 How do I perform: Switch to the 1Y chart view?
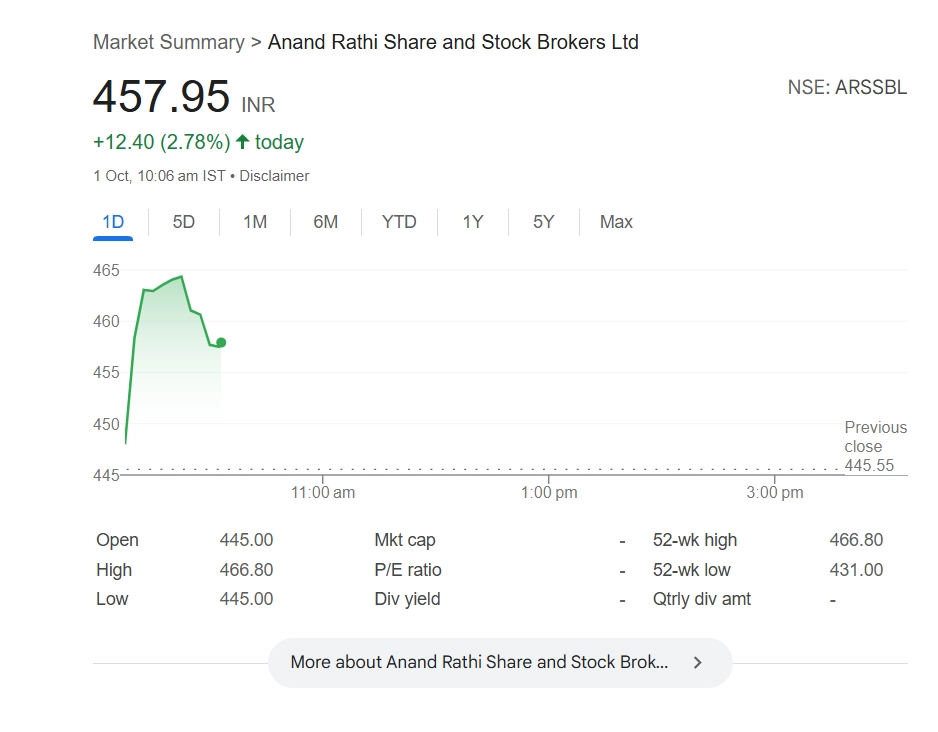point(473,222)
